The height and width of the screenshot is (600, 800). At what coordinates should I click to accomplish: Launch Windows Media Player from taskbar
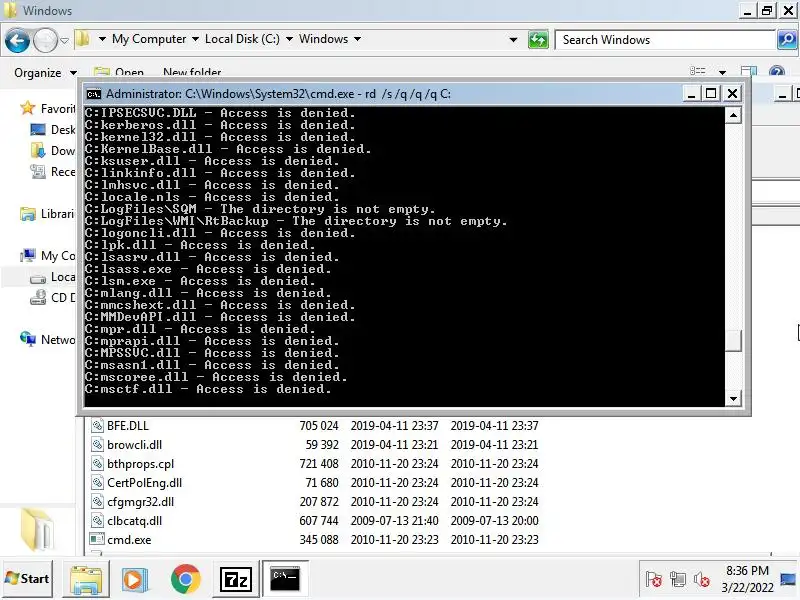coord(135,580)
